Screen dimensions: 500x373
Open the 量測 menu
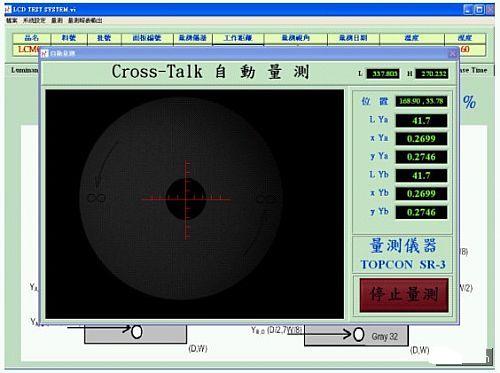(57, 21)
